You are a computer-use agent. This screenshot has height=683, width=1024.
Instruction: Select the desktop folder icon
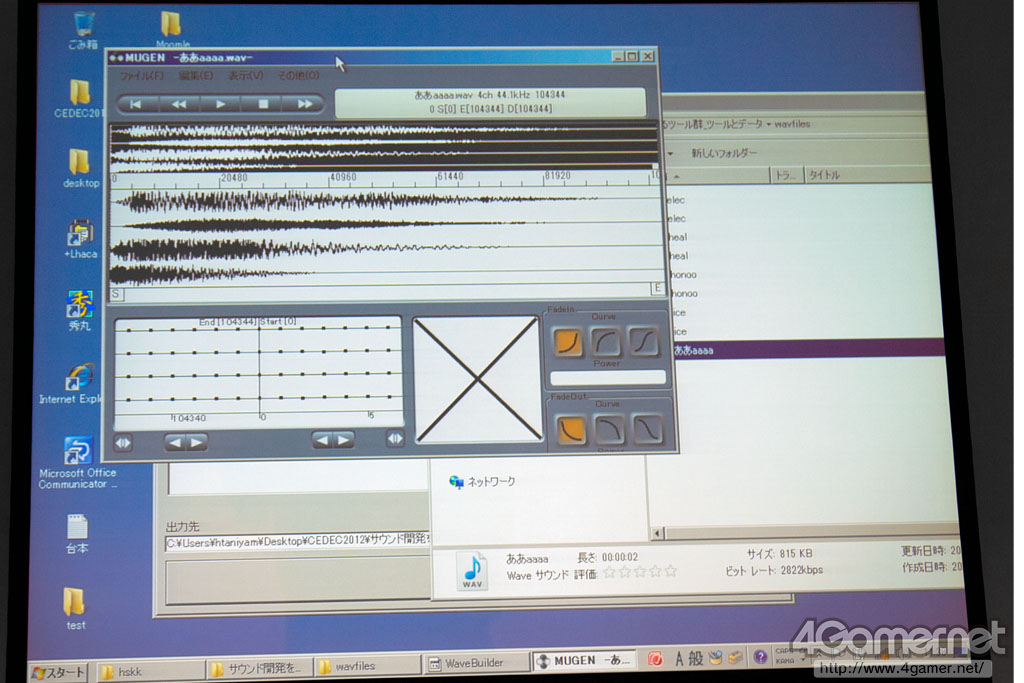(x=80, y=168)
